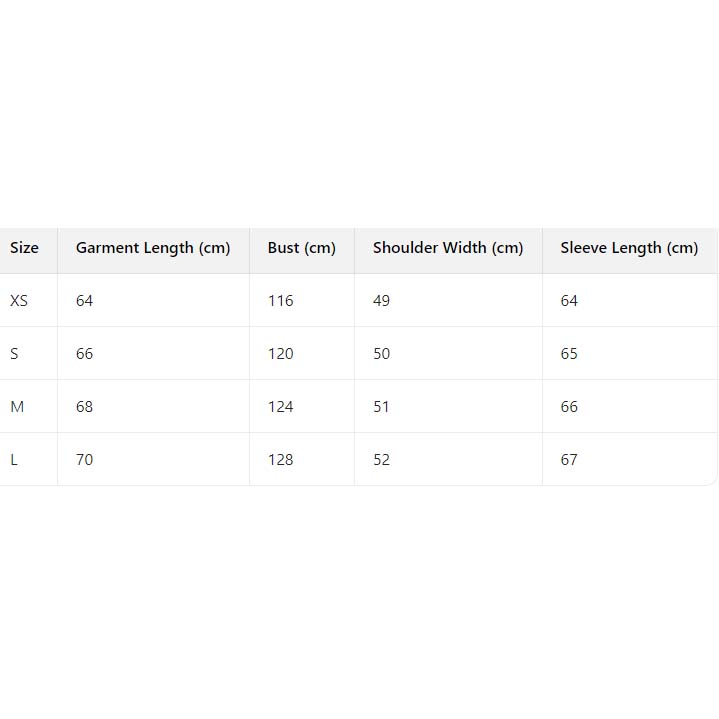Image resolution: width=719 pixels, height=719 pixels.
Task: Click garment length value 70
Action: point(85,460)
